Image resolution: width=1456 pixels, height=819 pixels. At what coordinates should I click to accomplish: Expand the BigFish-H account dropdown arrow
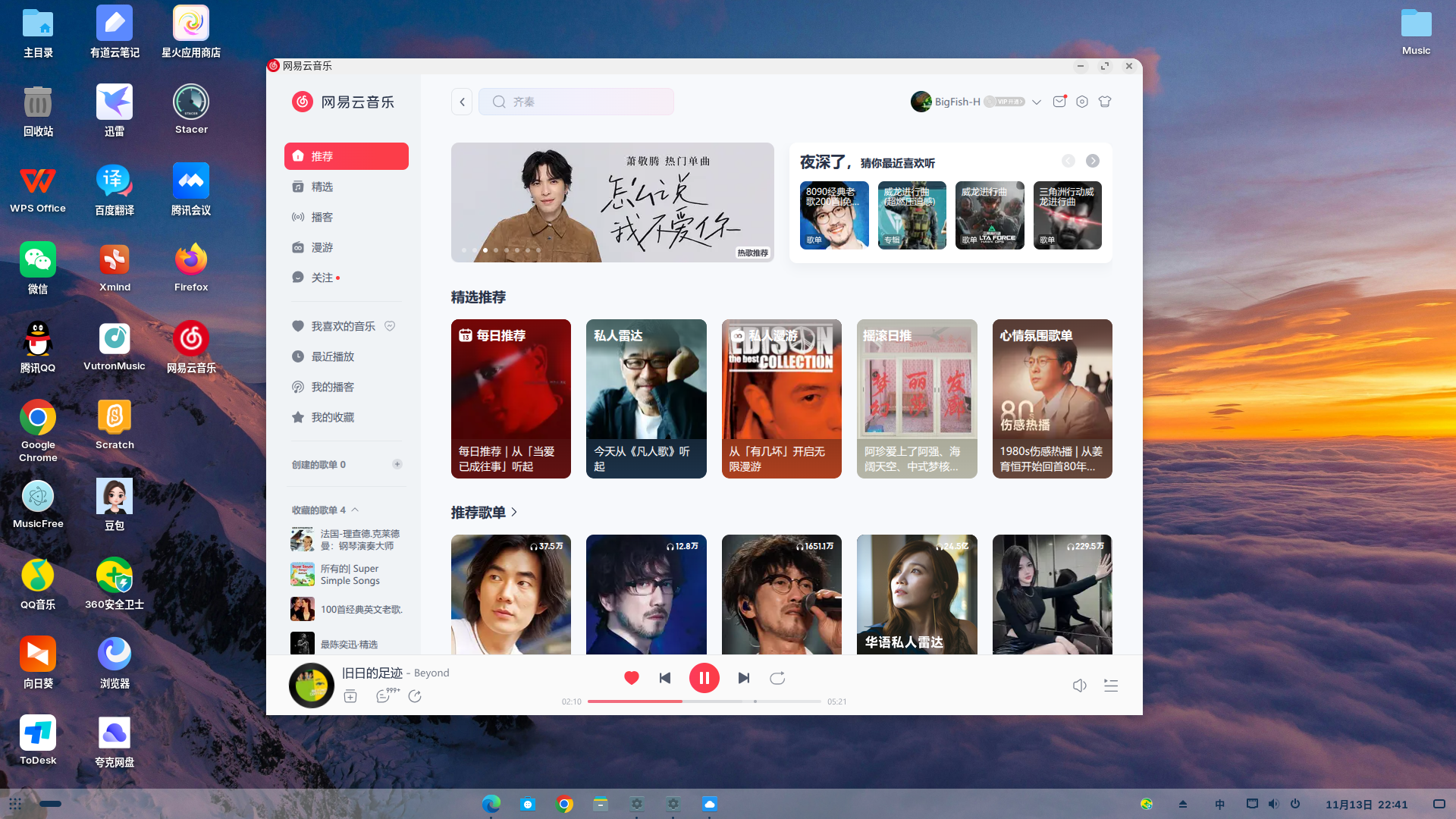tap(1037, 102)
